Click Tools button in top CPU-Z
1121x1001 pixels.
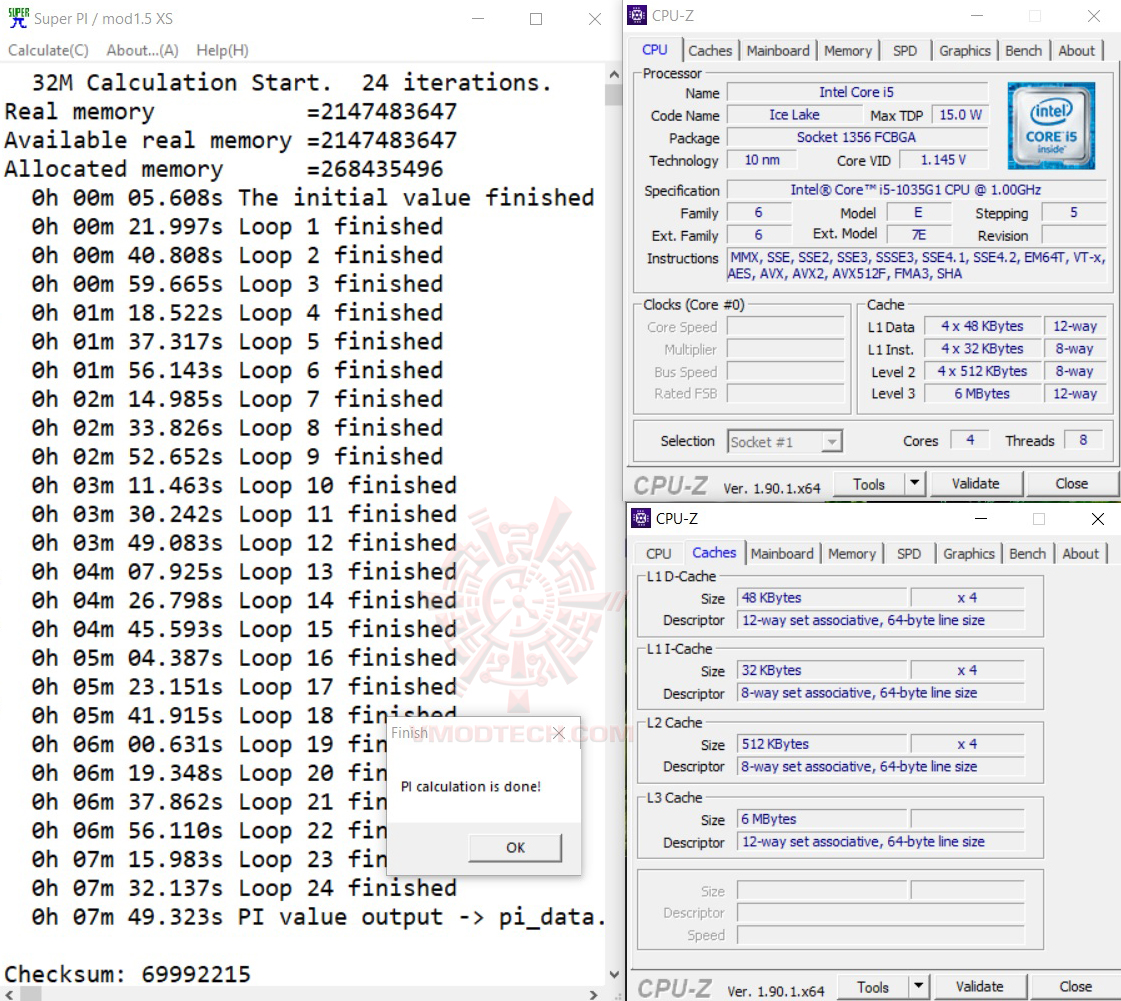[x=869, y=484]
